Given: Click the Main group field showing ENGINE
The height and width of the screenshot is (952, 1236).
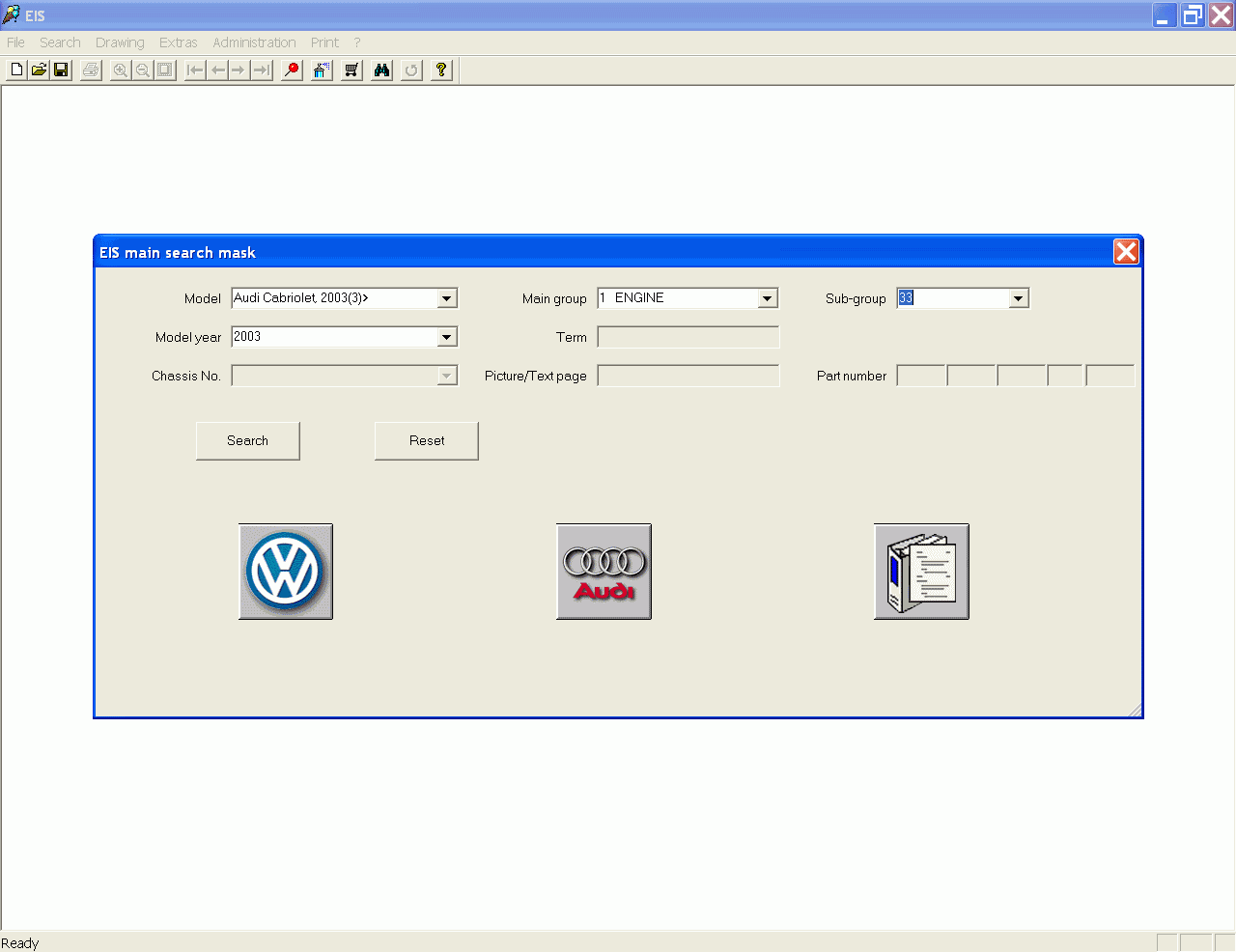Looking at the screenshot, I should (x=679, y=298).
